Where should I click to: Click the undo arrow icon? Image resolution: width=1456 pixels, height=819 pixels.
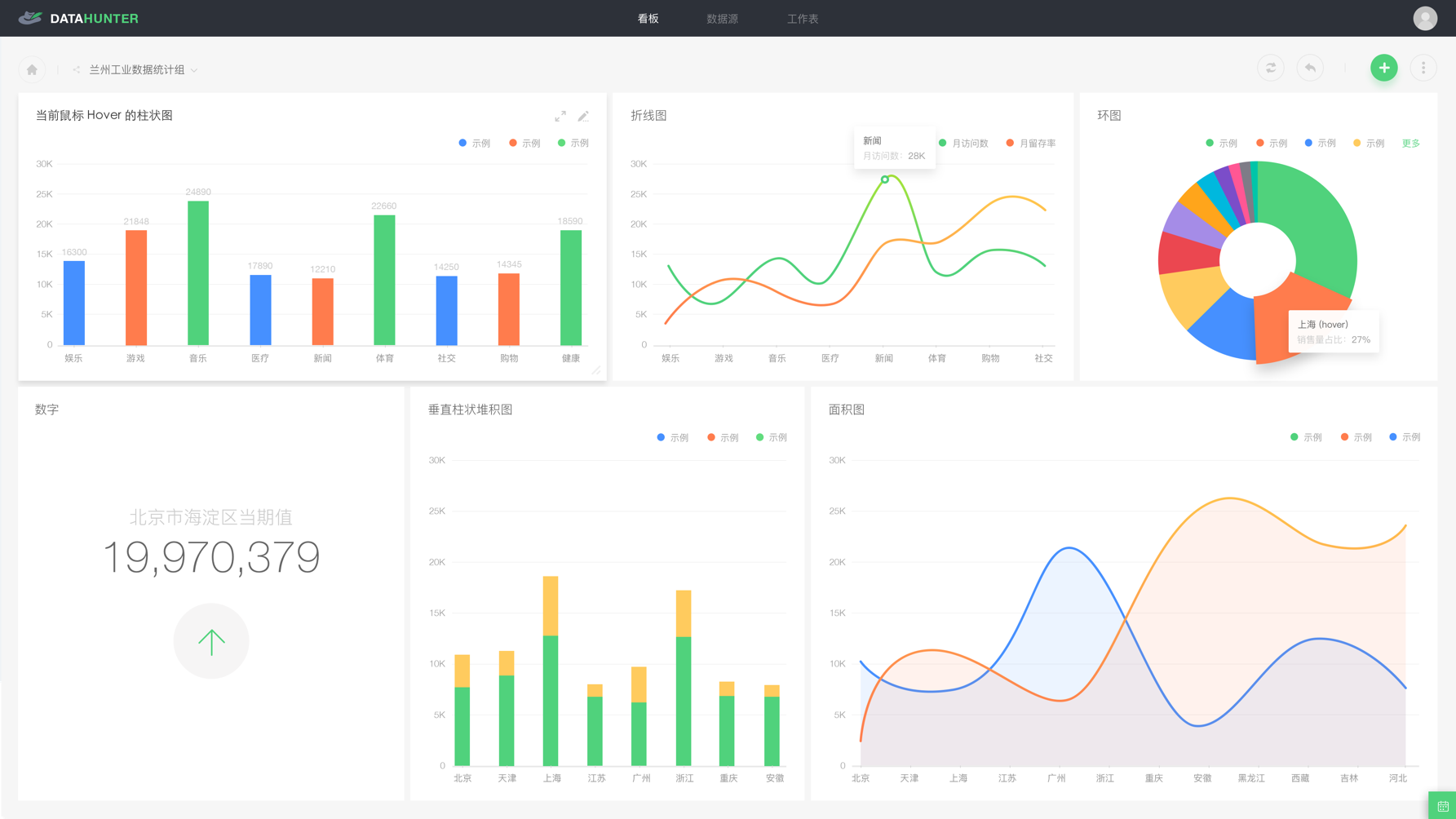[x=1310, y=68]
